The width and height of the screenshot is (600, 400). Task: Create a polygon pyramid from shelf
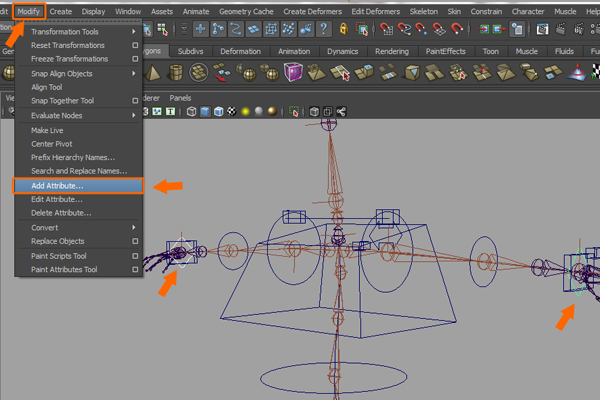(153, 72)
